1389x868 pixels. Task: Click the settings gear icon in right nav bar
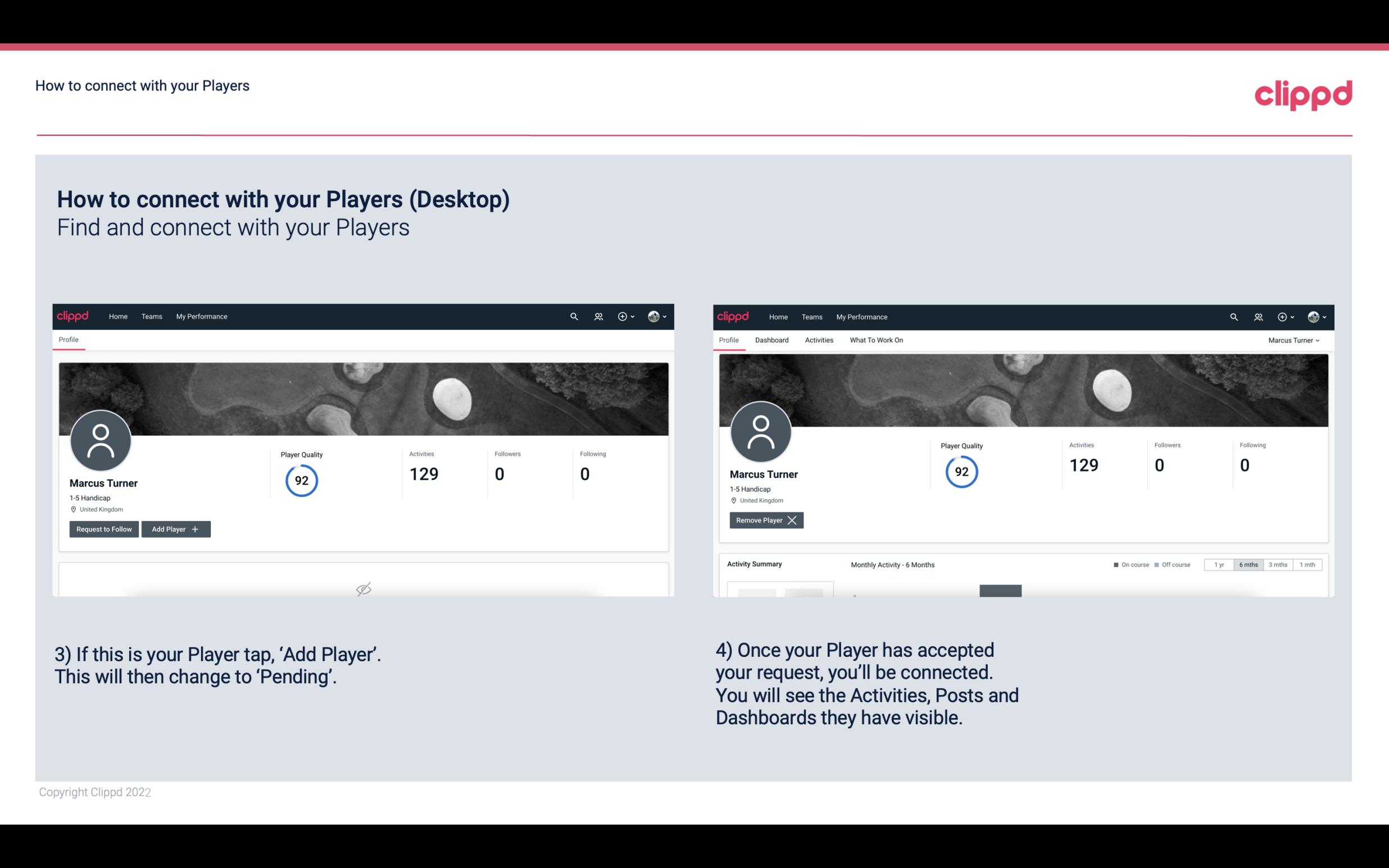pyautogui.click(x=1283, y=316)
